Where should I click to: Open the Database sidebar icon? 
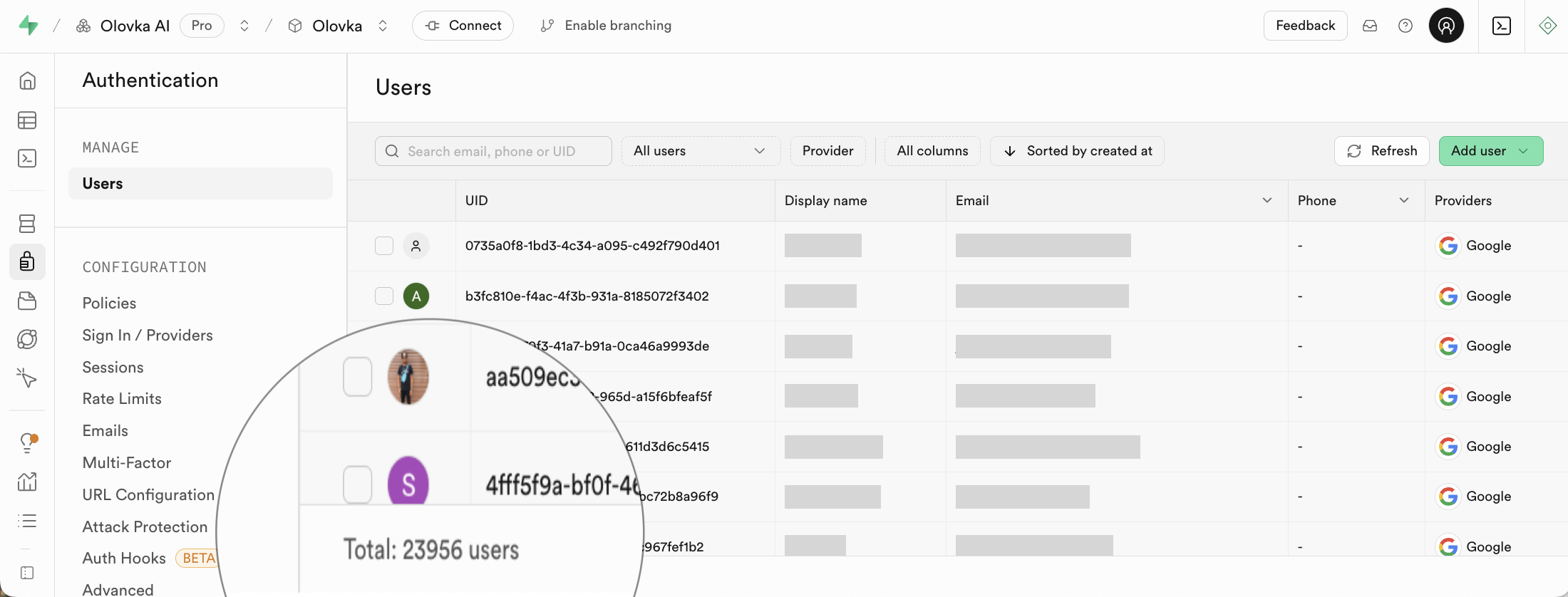click(27, 224)
